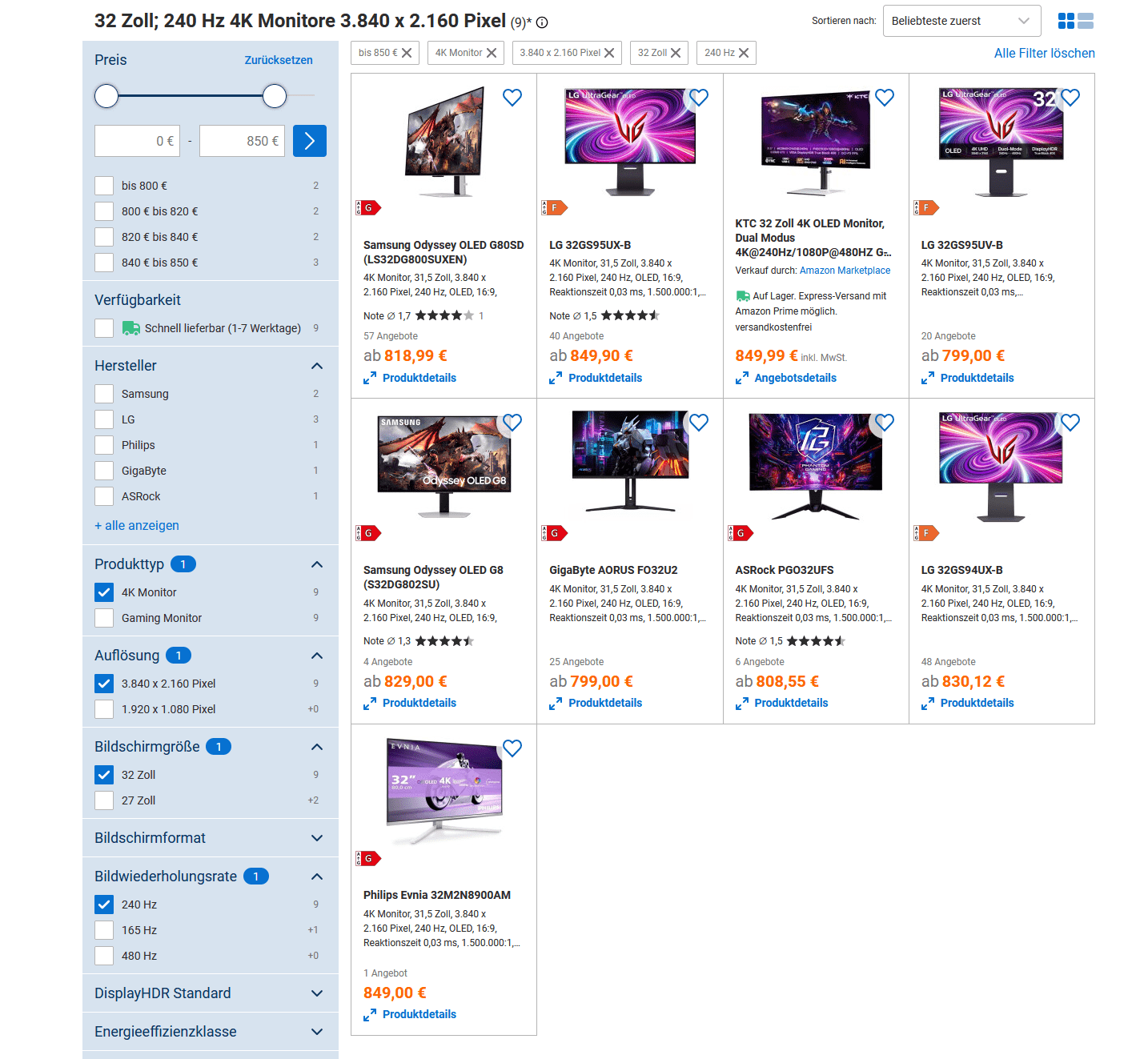Expand the Bildschirmformat section

point(317,838)
